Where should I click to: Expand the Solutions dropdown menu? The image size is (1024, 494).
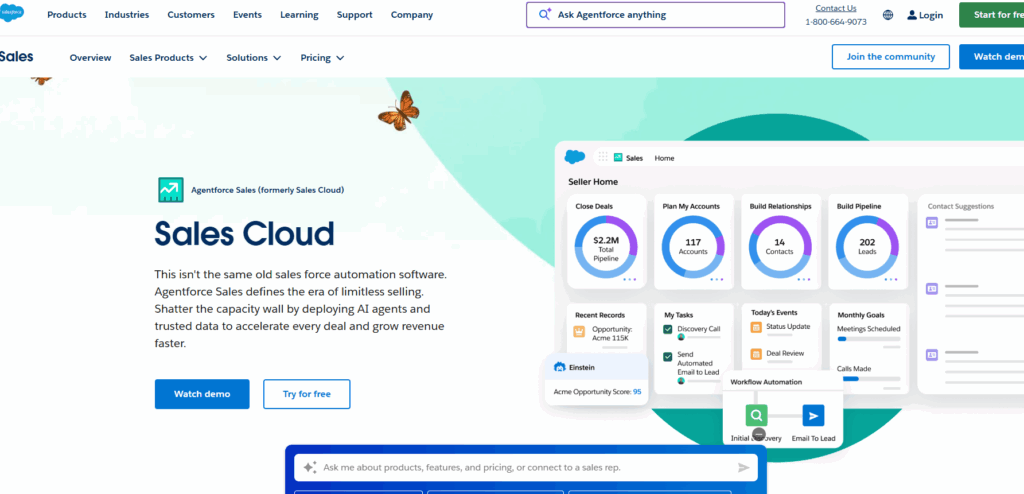tap(254, 58)
